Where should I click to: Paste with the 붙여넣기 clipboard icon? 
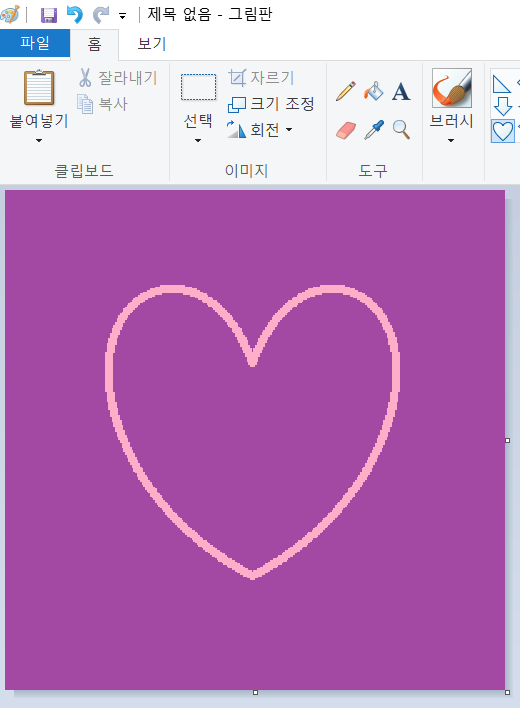click(39, 87)
